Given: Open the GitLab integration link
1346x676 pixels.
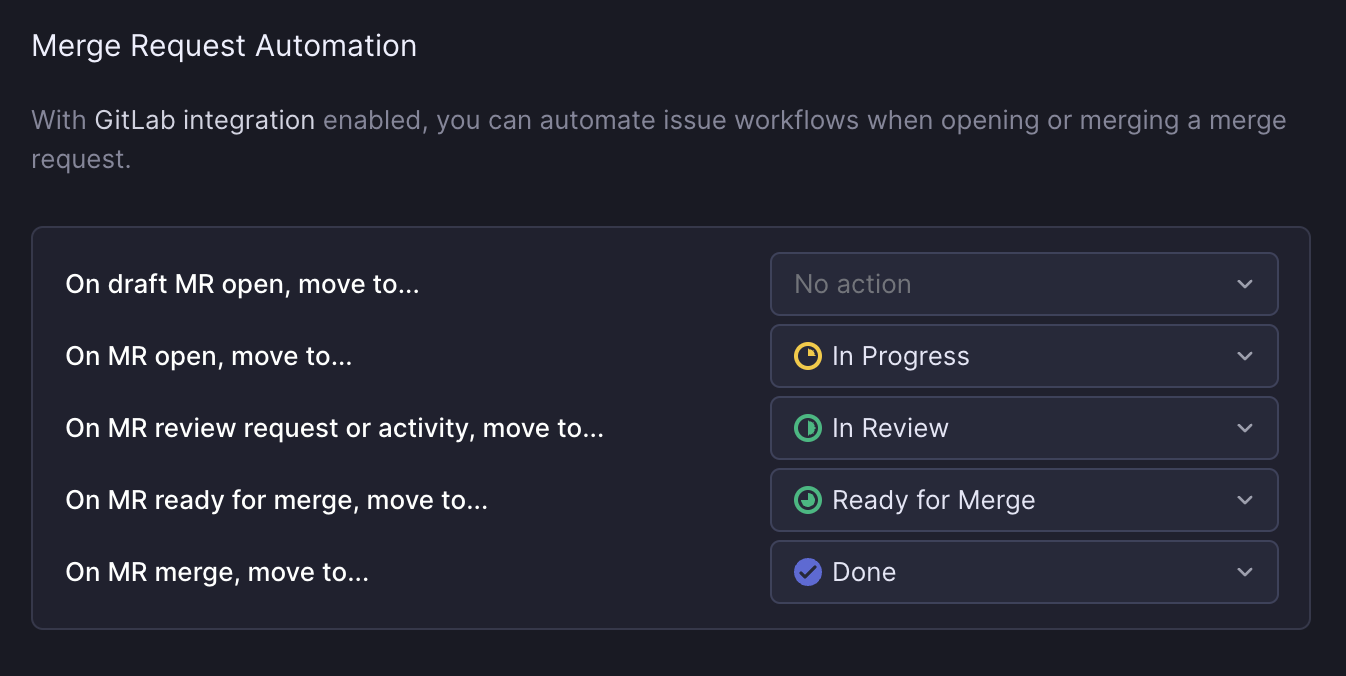Looking at the screenshot, I should pos(203,120).
